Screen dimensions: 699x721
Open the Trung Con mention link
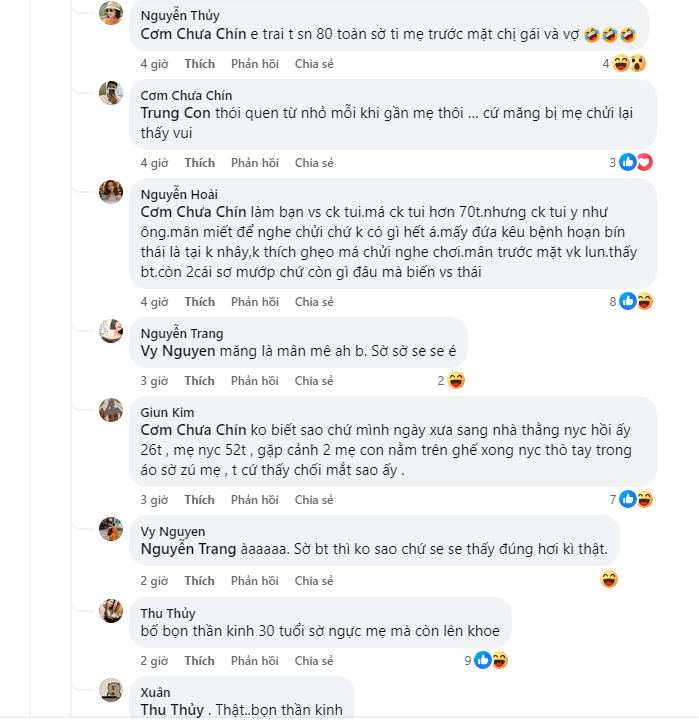pos(175,113)
